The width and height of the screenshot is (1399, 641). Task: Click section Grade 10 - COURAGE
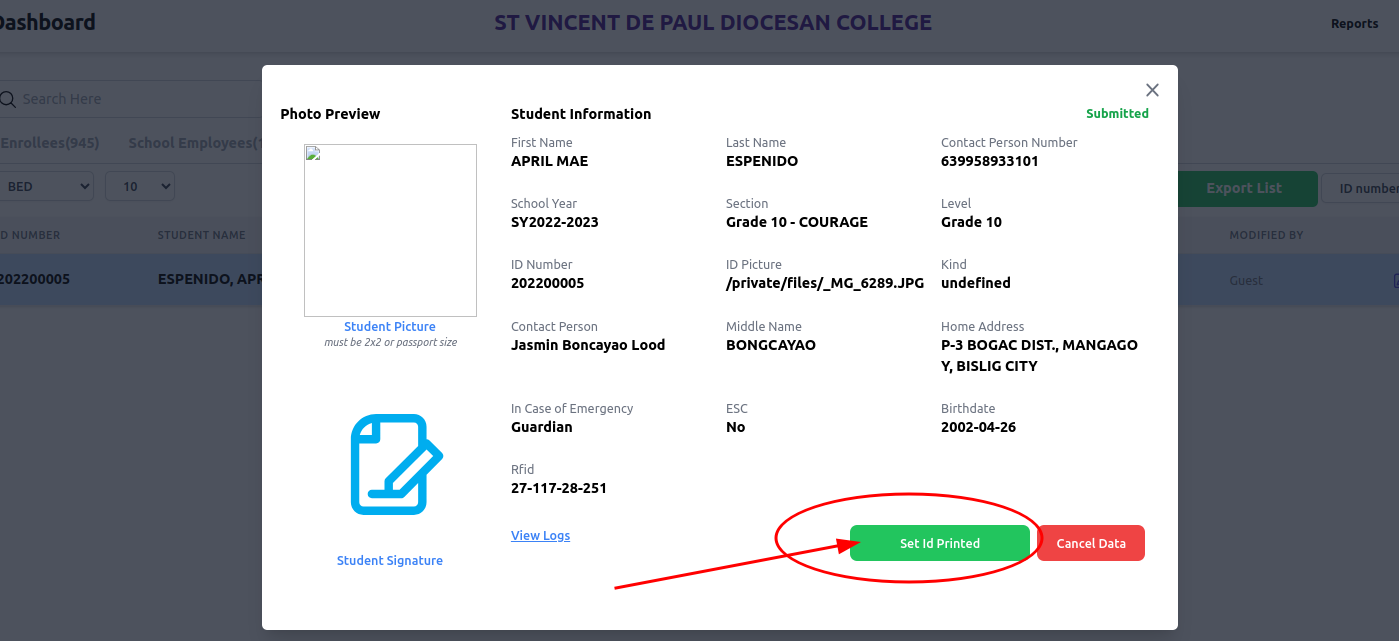point(797,222)
